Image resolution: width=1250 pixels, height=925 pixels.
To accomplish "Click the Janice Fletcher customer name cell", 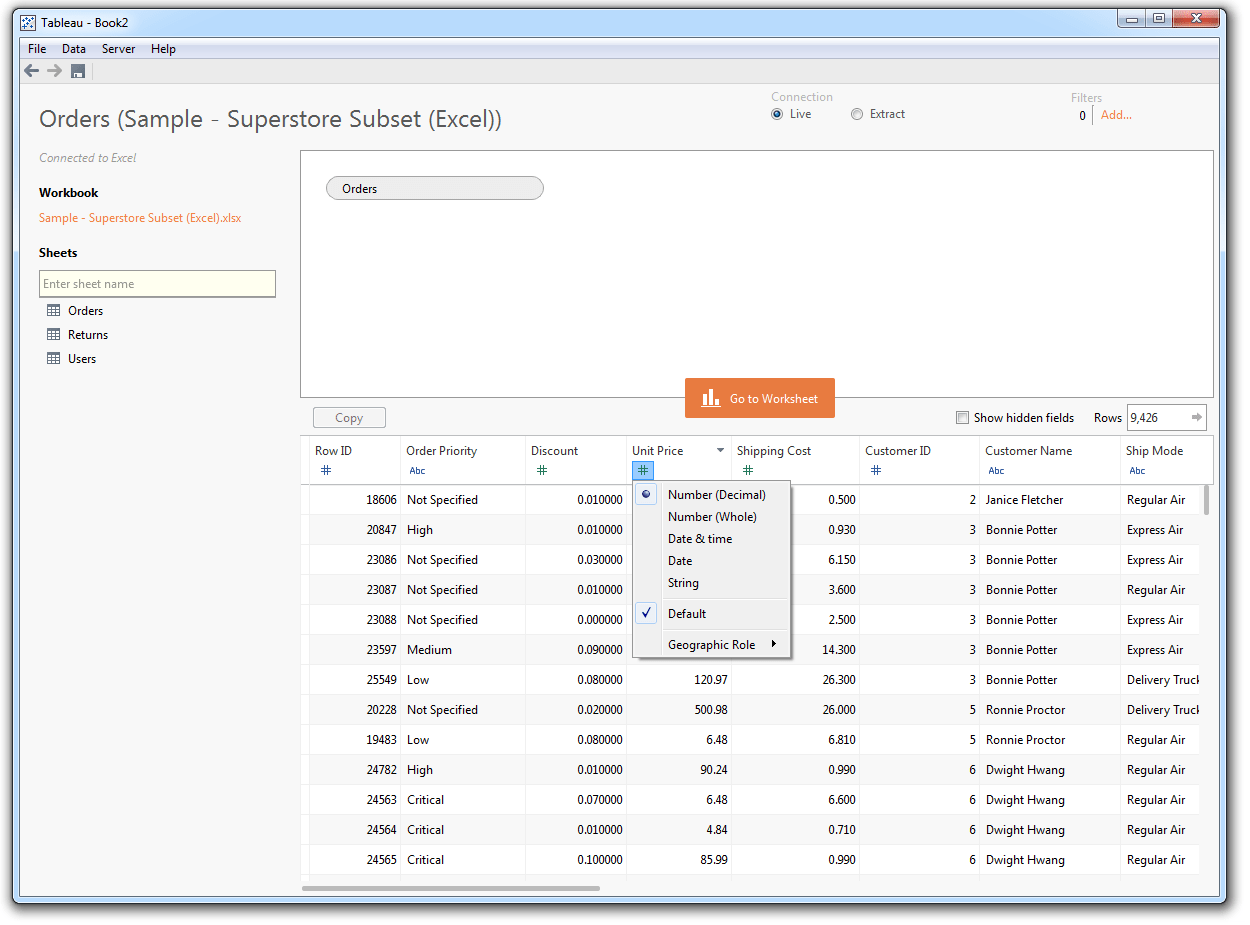I will (x=1050, y=499).
